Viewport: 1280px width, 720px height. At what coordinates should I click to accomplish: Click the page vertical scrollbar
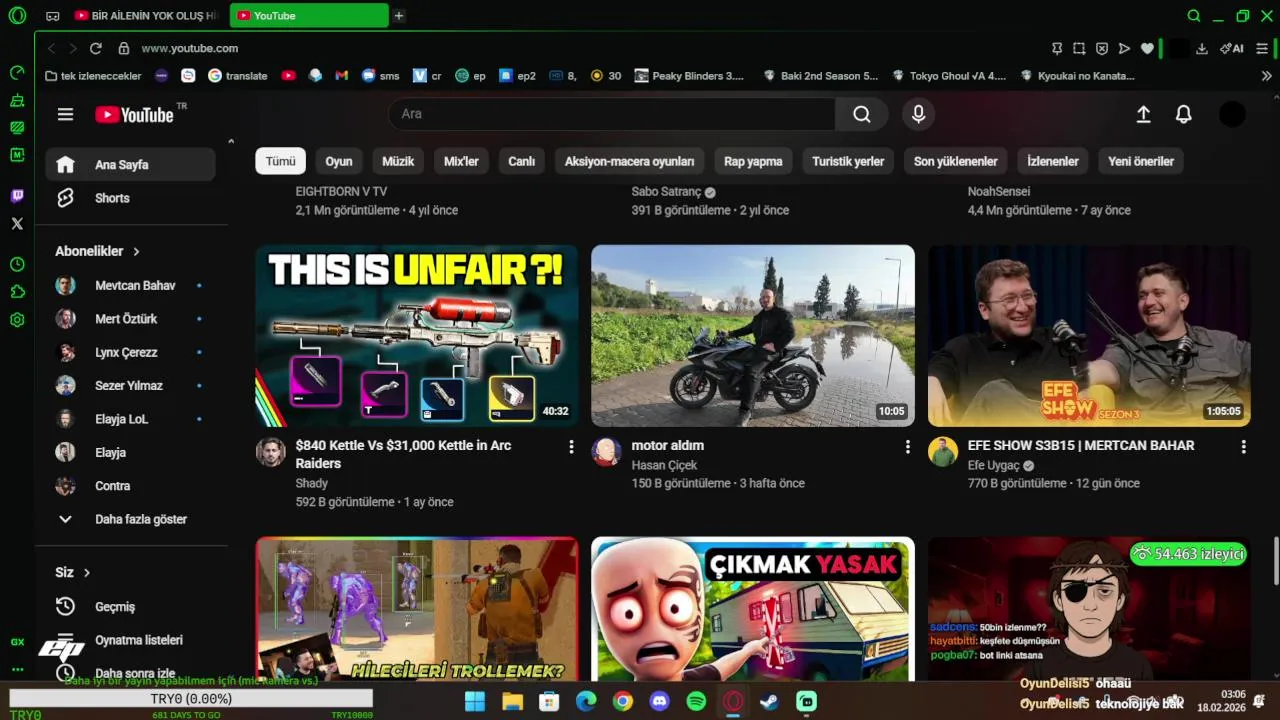click(x=1275, y=560)
